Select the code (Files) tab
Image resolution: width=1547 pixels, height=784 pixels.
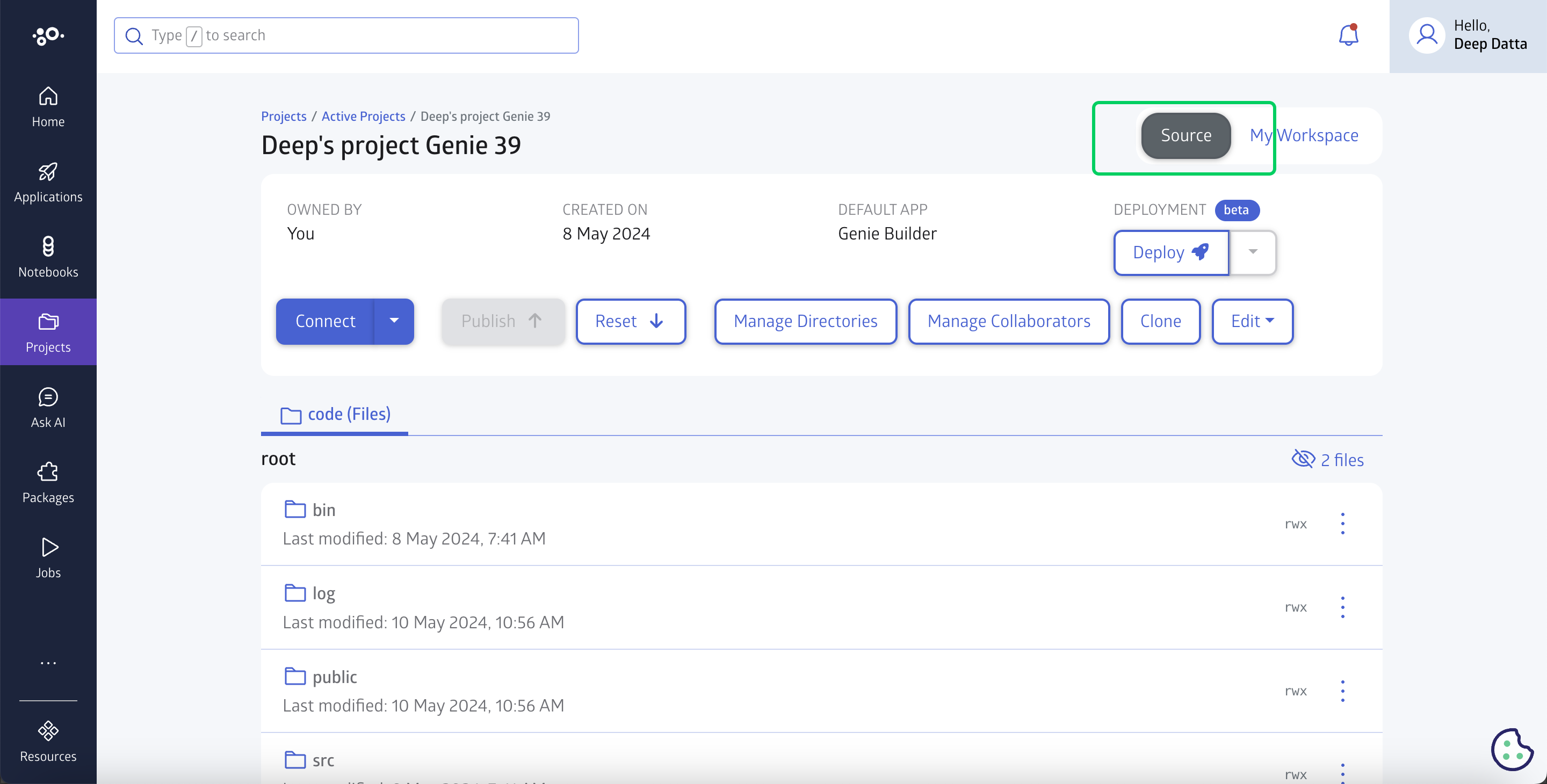coord(335,414)
